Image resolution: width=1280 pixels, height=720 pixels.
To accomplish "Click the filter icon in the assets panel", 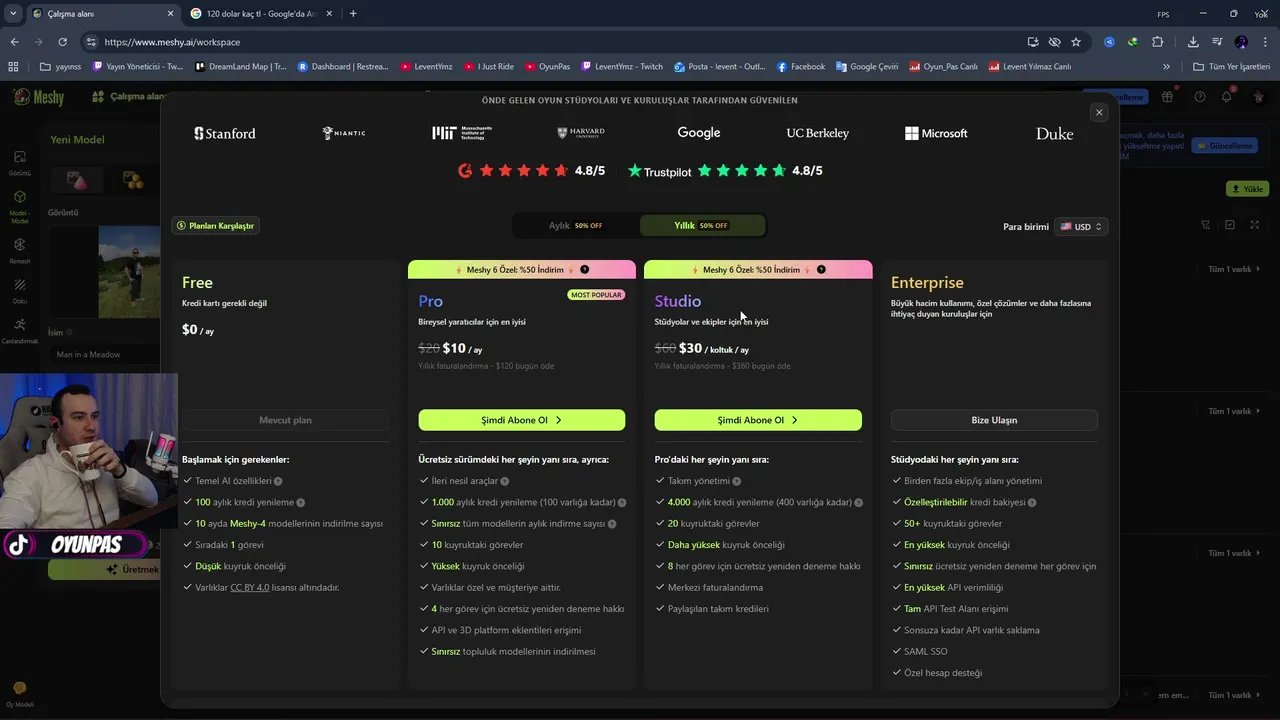I will coord(1205,225).
